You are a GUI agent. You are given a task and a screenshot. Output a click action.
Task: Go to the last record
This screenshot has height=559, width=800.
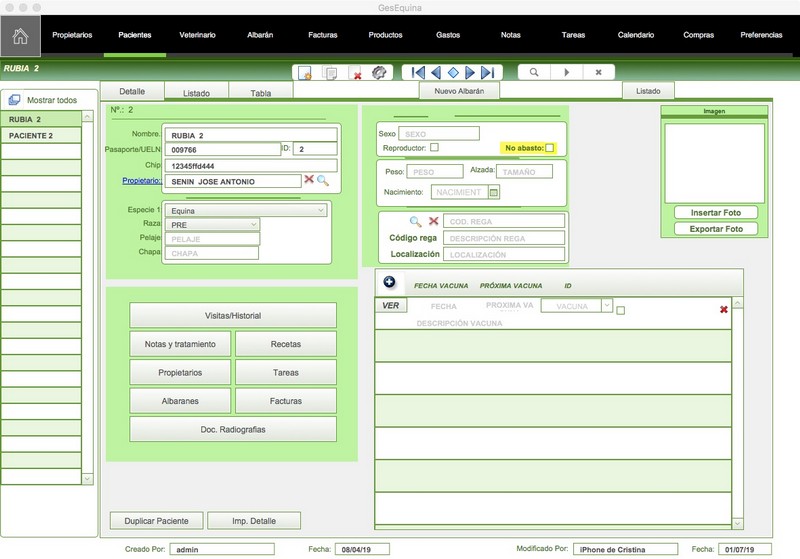[x=487, y=73]
